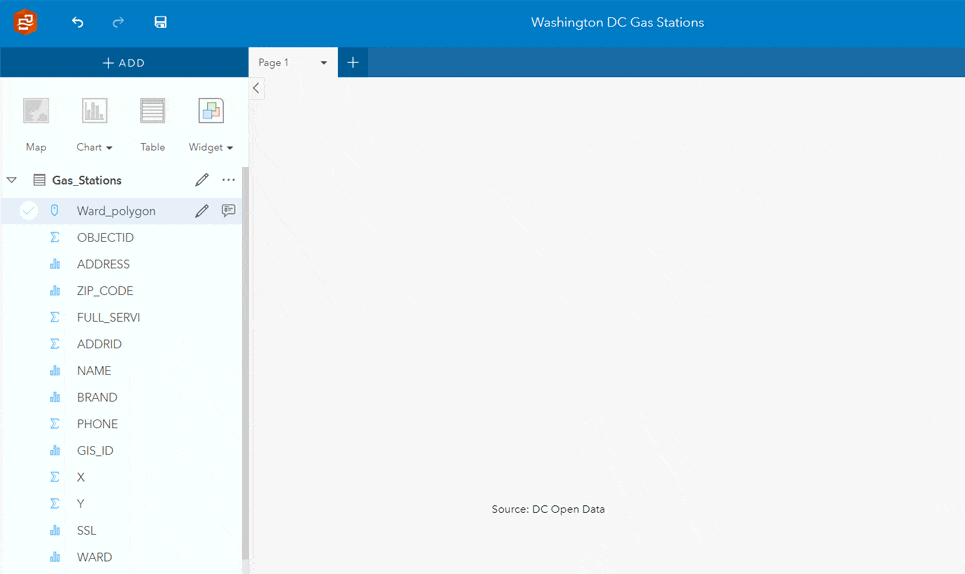The image size is (965, 574).
Task: Select the PHONE field
Action: tap(97, 424)
